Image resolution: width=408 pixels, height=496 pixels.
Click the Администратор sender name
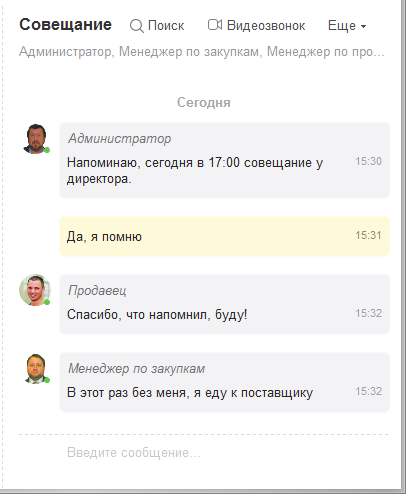(x=120, y=138)
